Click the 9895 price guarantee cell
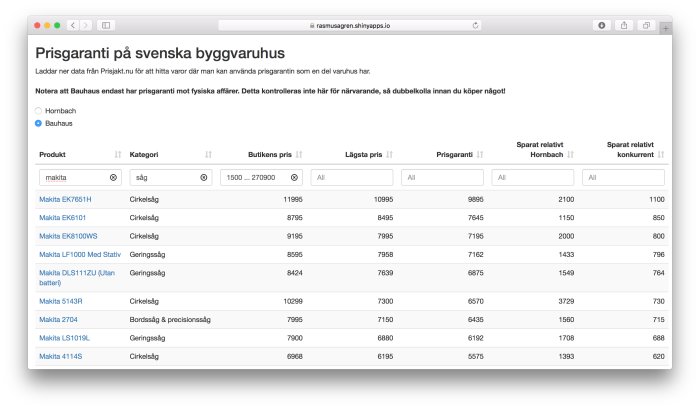 (x=475, y=200)
